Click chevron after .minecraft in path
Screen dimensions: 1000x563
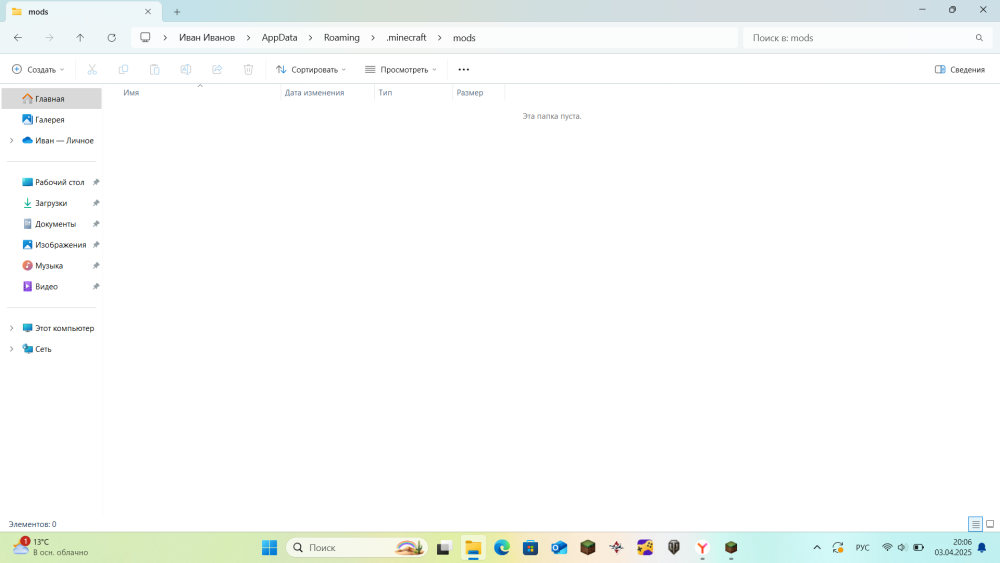click(x=439, y=38)
